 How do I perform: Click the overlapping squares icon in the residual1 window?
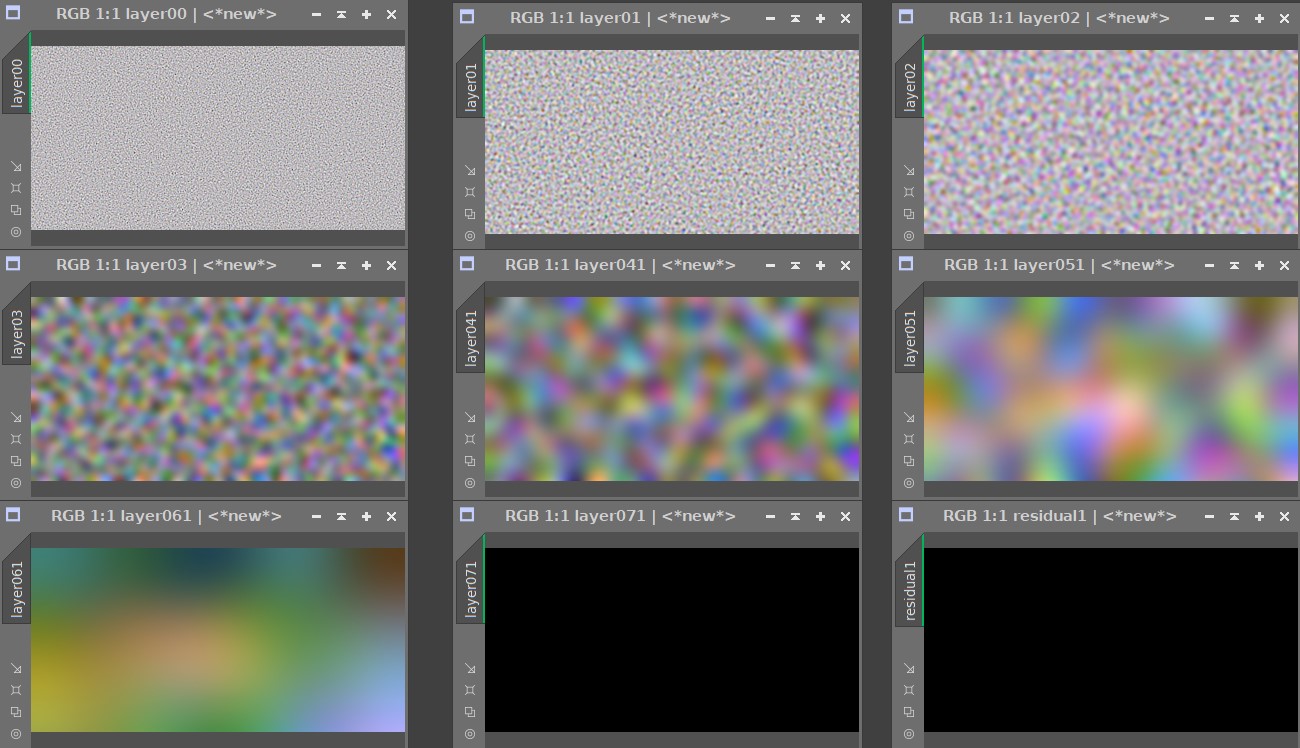point(909,712)
